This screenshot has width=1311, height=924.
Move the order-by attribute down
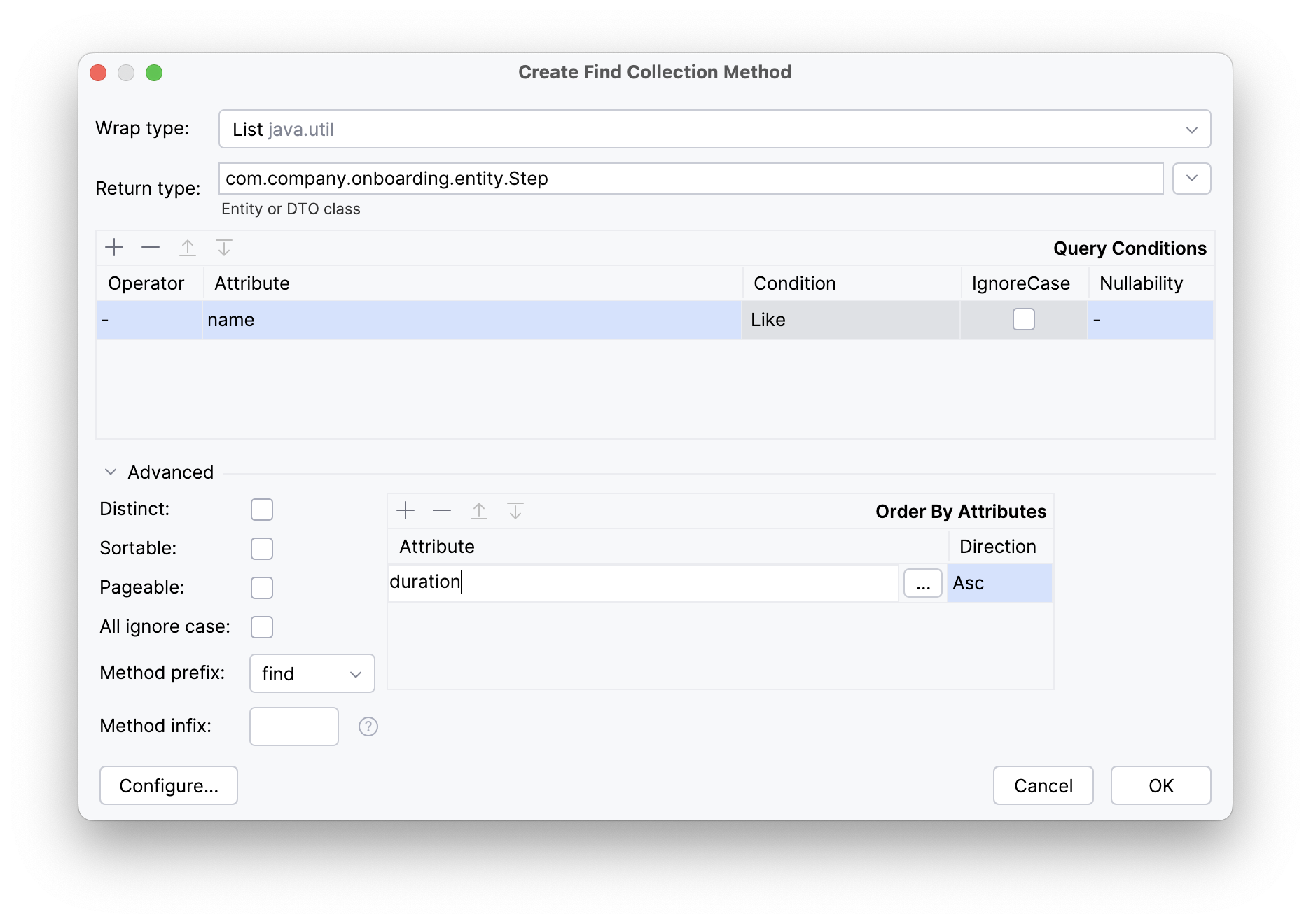(516, 510)
